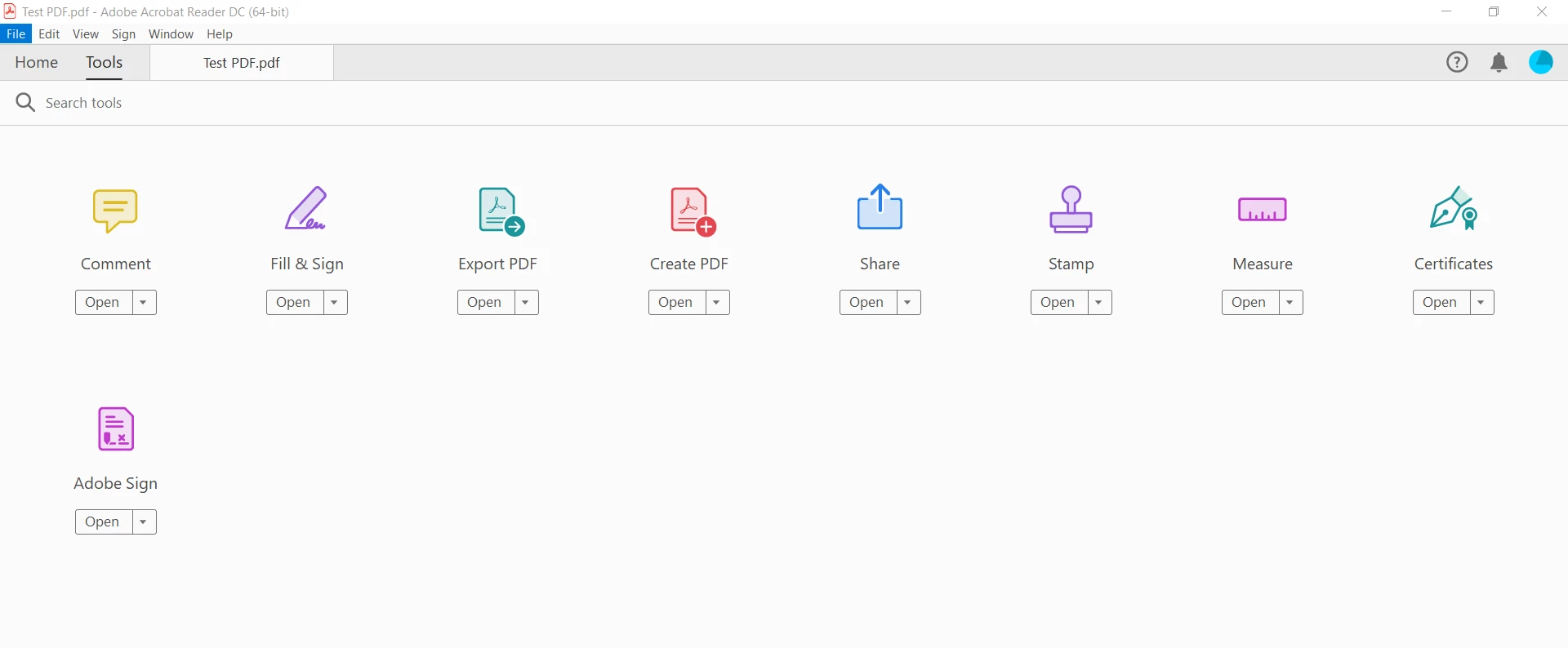Viewport: 1568px width, 648px height.
Task: Click the Comment label text
Action: tap(116, 264)
